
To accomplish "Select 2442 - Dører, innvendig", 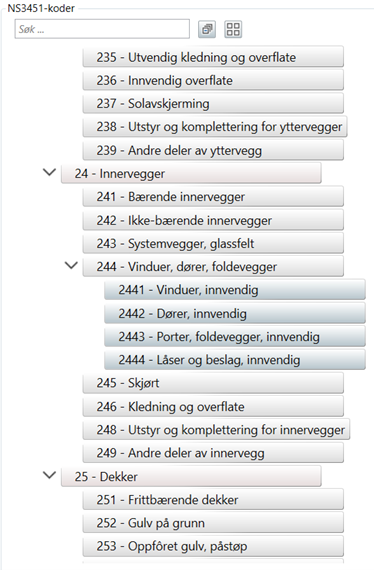I will (x=235, y=313).
